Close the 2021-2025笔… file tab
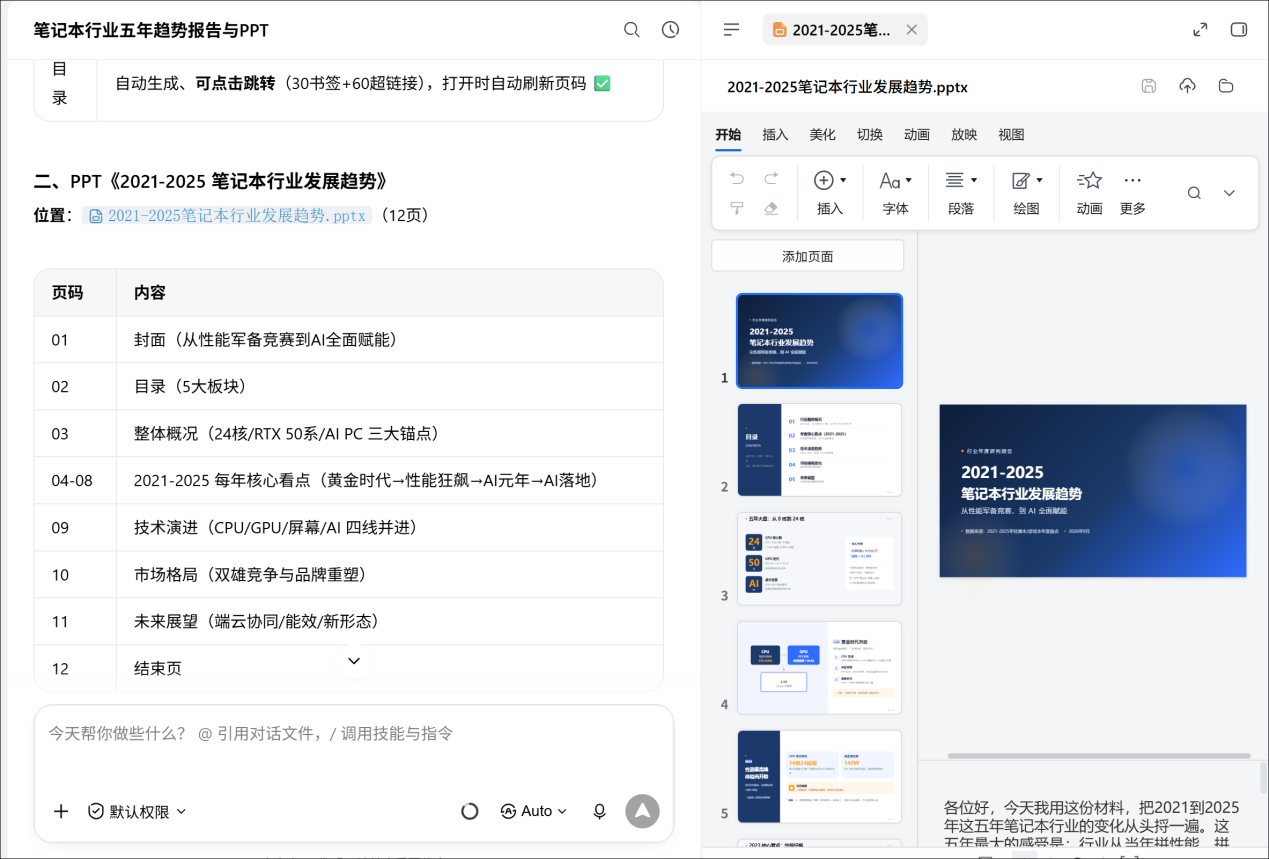1269x859 pixels. (x=912, y=30)
